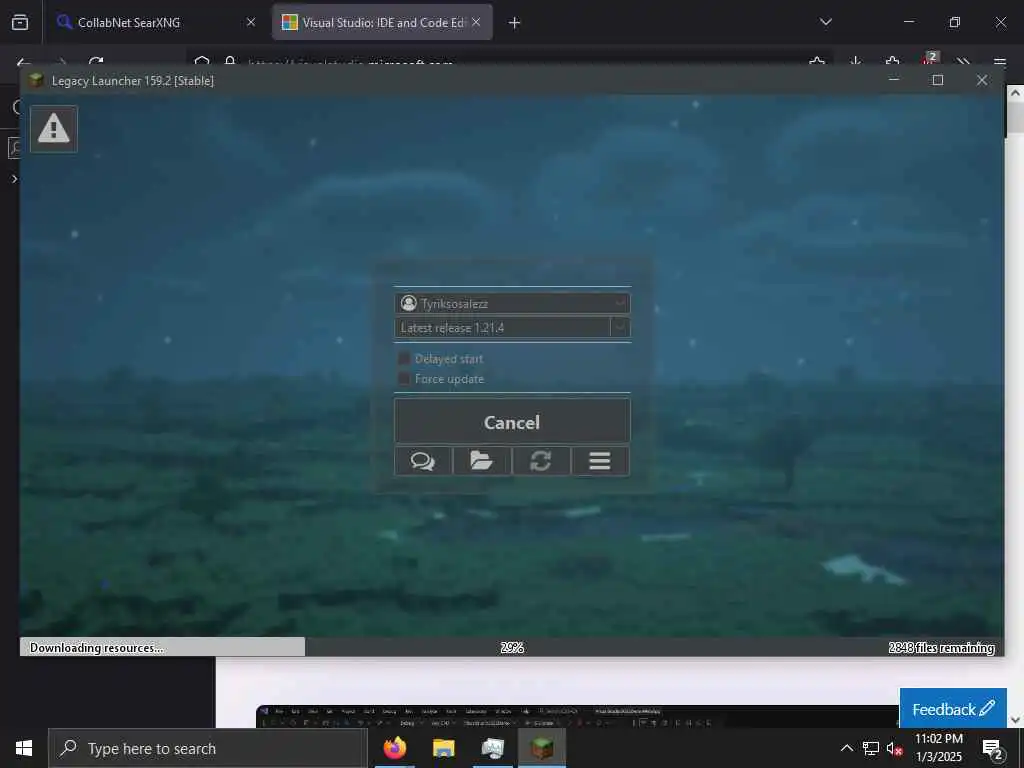The height and width of the screenshot is (768, 1024).
Task: Open the launcher settings hamburger menu button
Action: click(x=600, y=461)
